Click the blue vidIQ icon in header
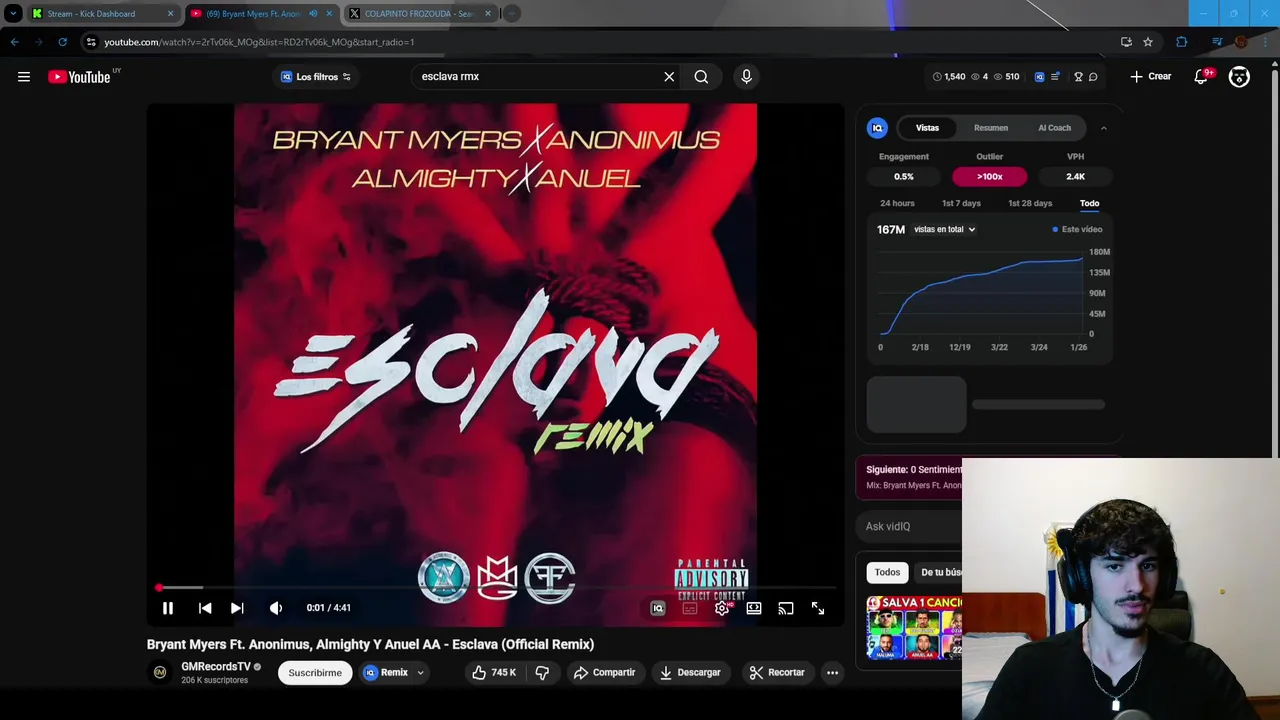1280x720 pixels. click(x=1039, y=77)
